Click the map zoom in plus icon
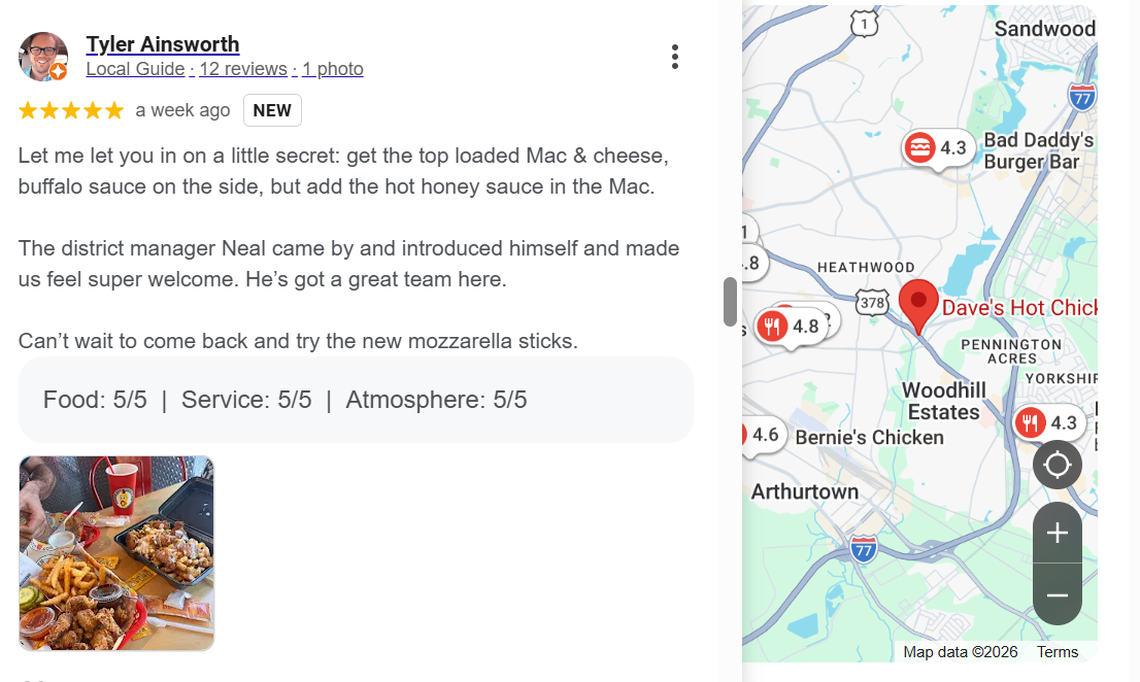Screen dimensions: 1140x682 click(x=1056, y=533)
